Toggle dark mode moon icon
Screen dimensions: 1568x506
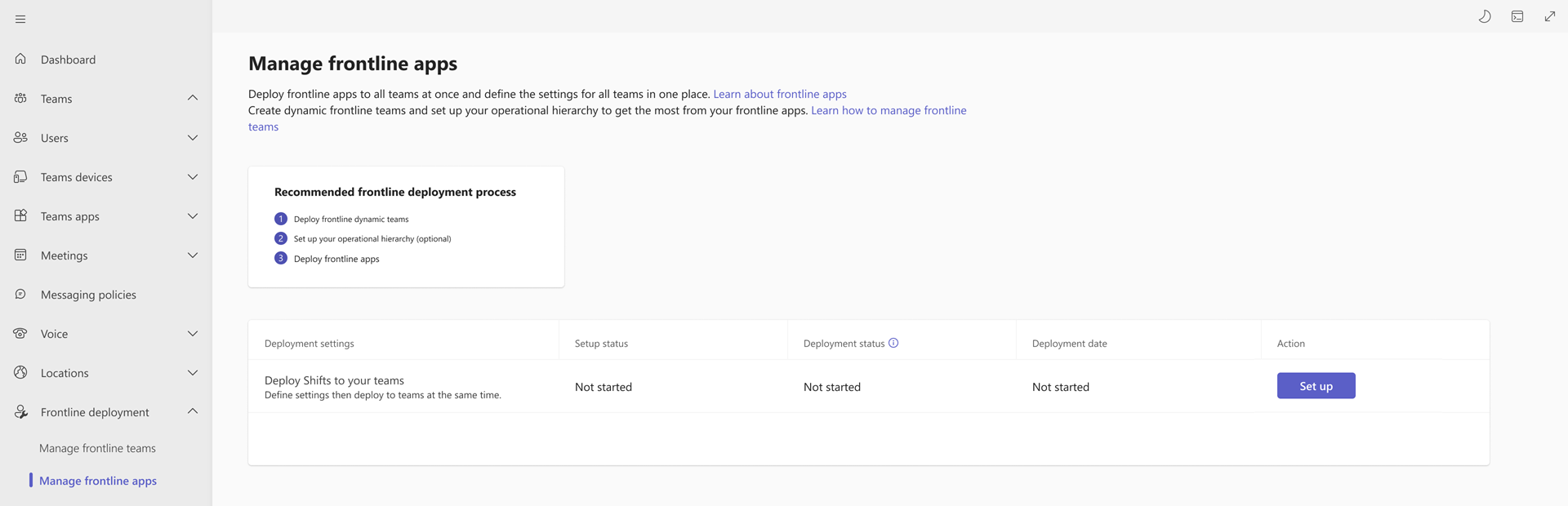click(1485, 16)
